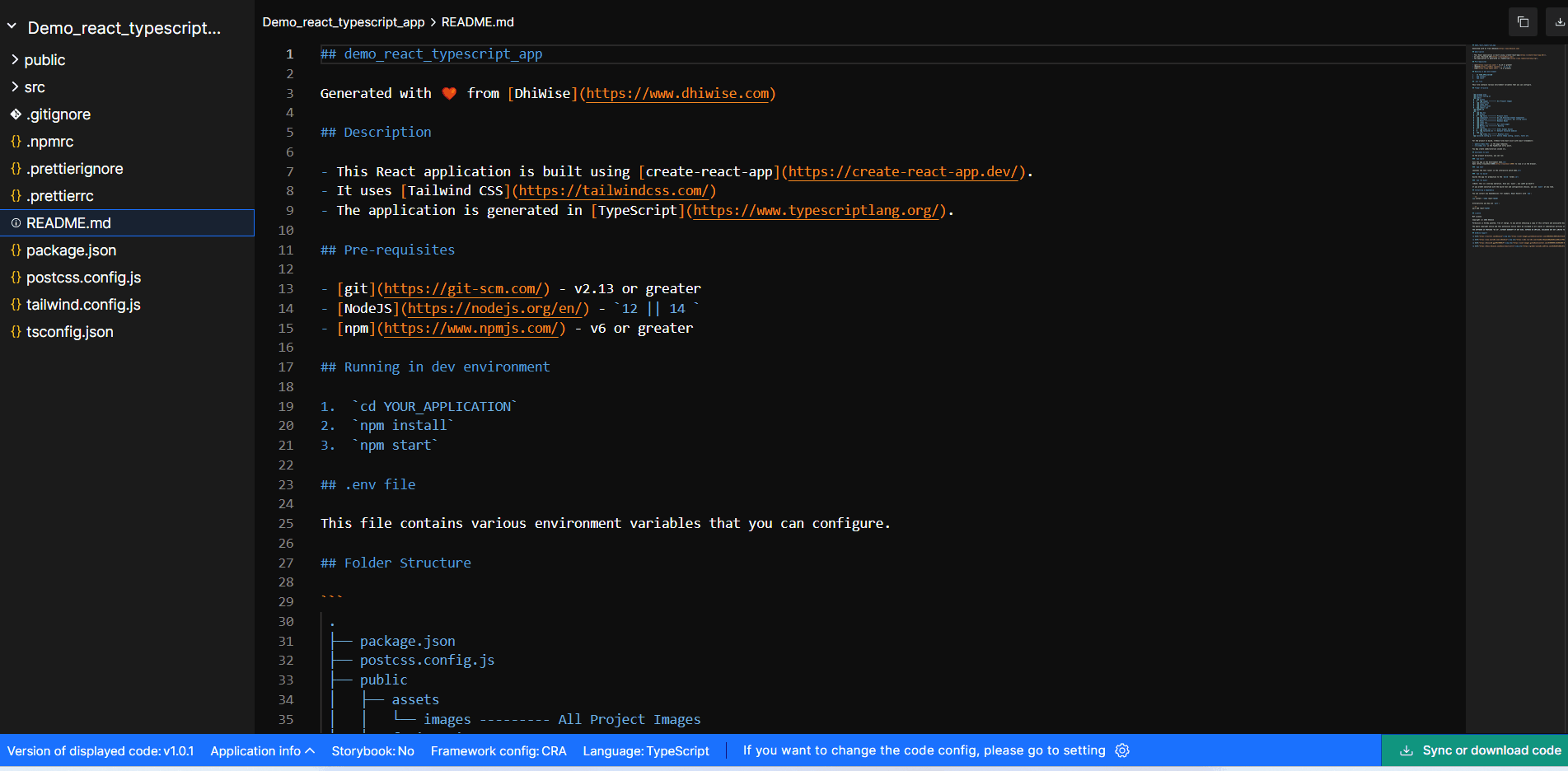Image resolution: width=1568 pixels, height=771 pixels.
Task: Expand the src folder
Action: (35, 87)
